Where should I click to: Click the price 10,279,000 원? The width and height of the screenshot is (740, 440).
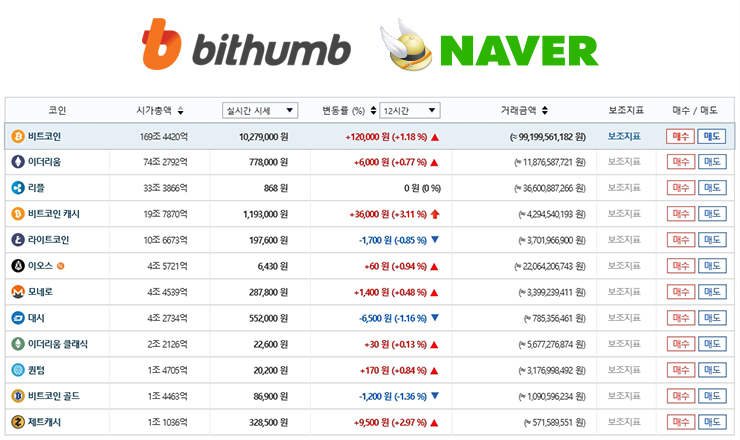[263, 137]
